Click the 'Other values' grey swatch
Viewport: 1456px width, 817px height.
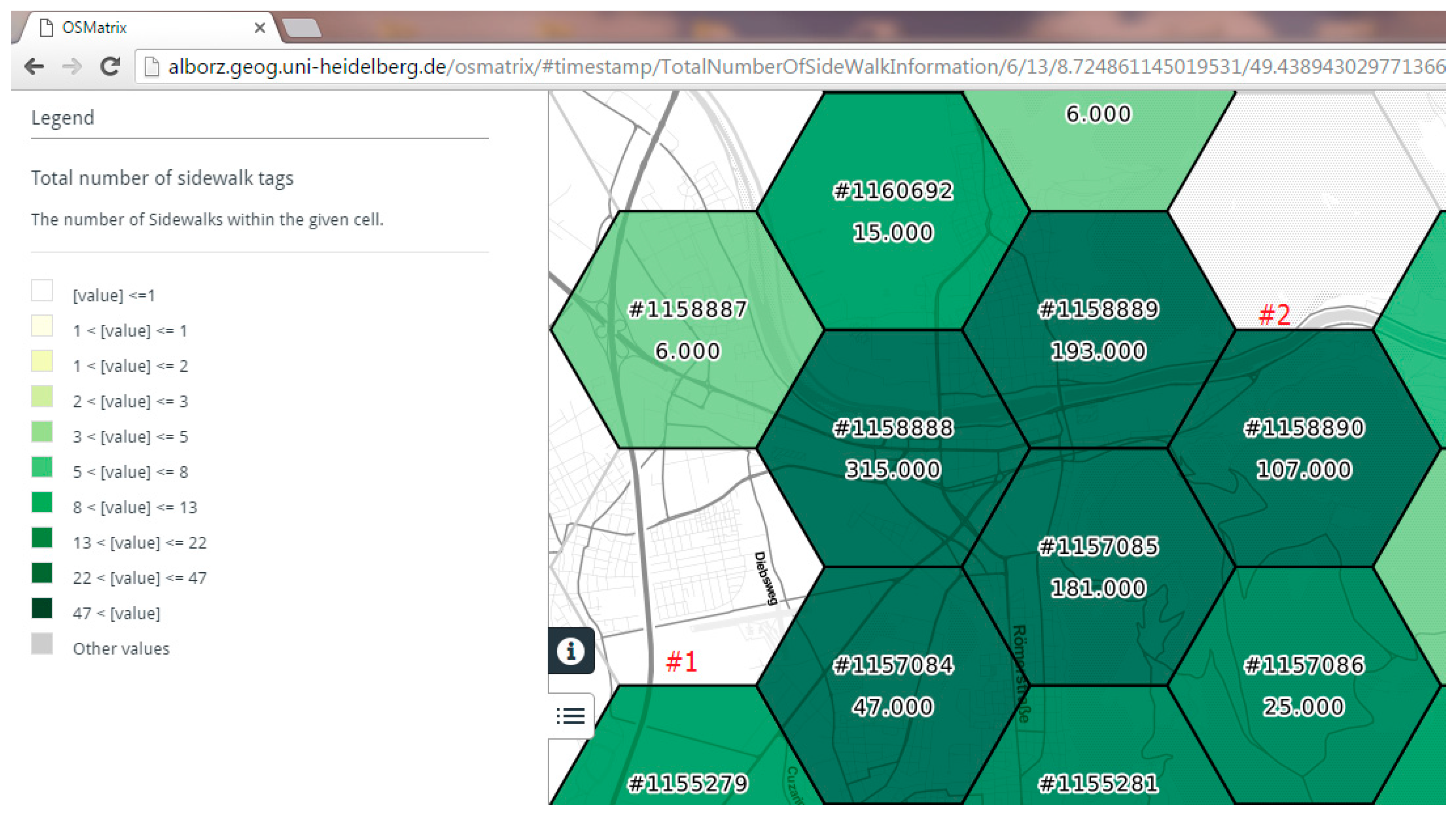point(42,644)
